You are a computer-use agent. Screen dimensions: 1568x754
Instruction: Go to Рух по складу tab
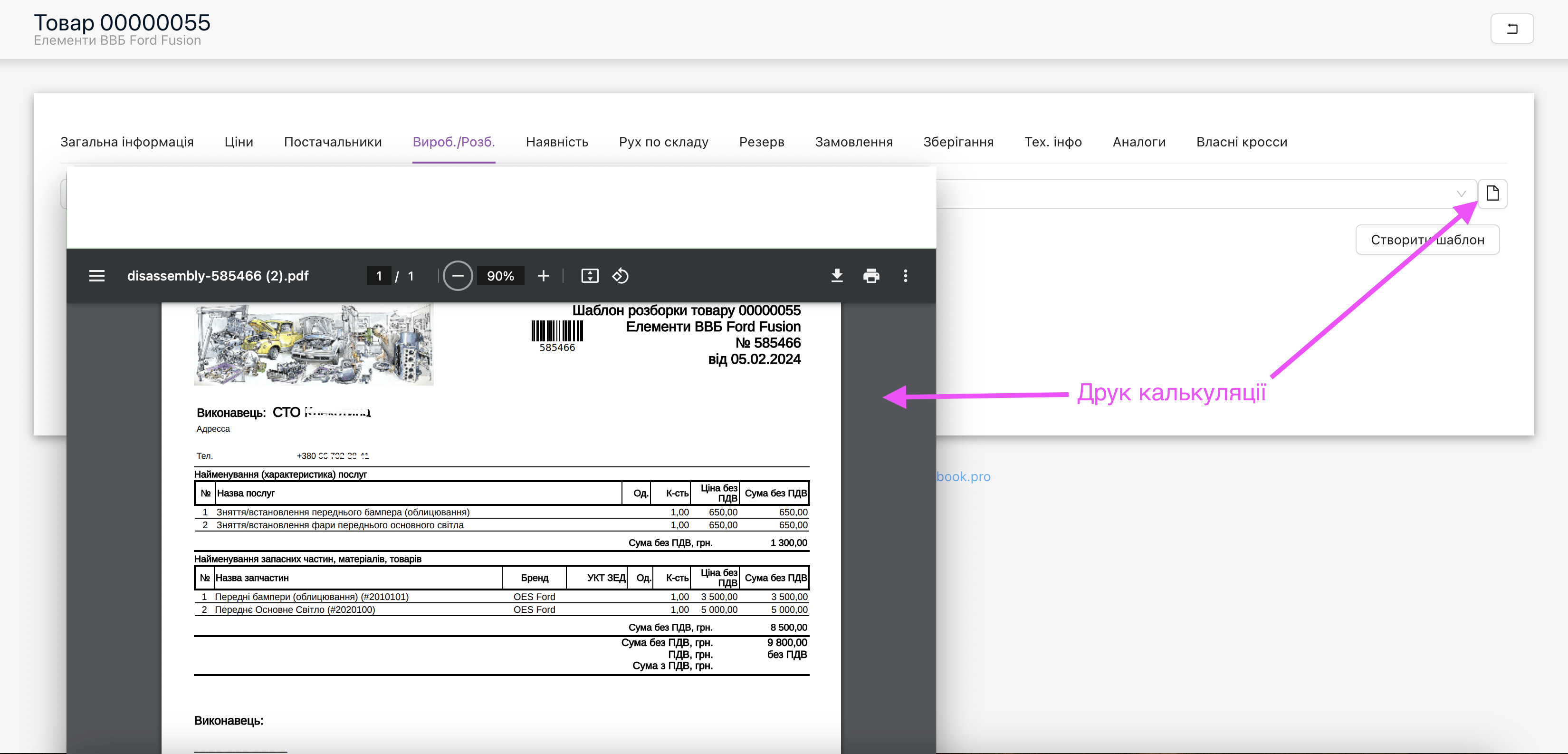pyautogui.click(x=663, y=142)
